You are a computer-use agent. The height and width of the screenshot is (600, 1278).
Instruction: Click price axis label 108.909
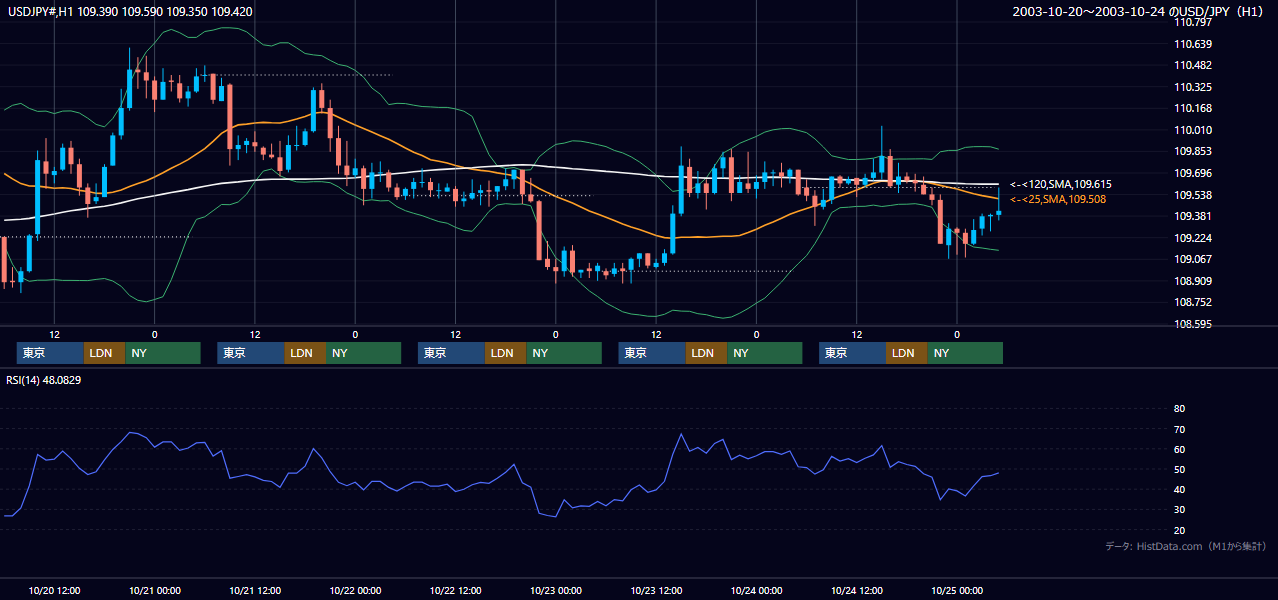(1193, 281)
